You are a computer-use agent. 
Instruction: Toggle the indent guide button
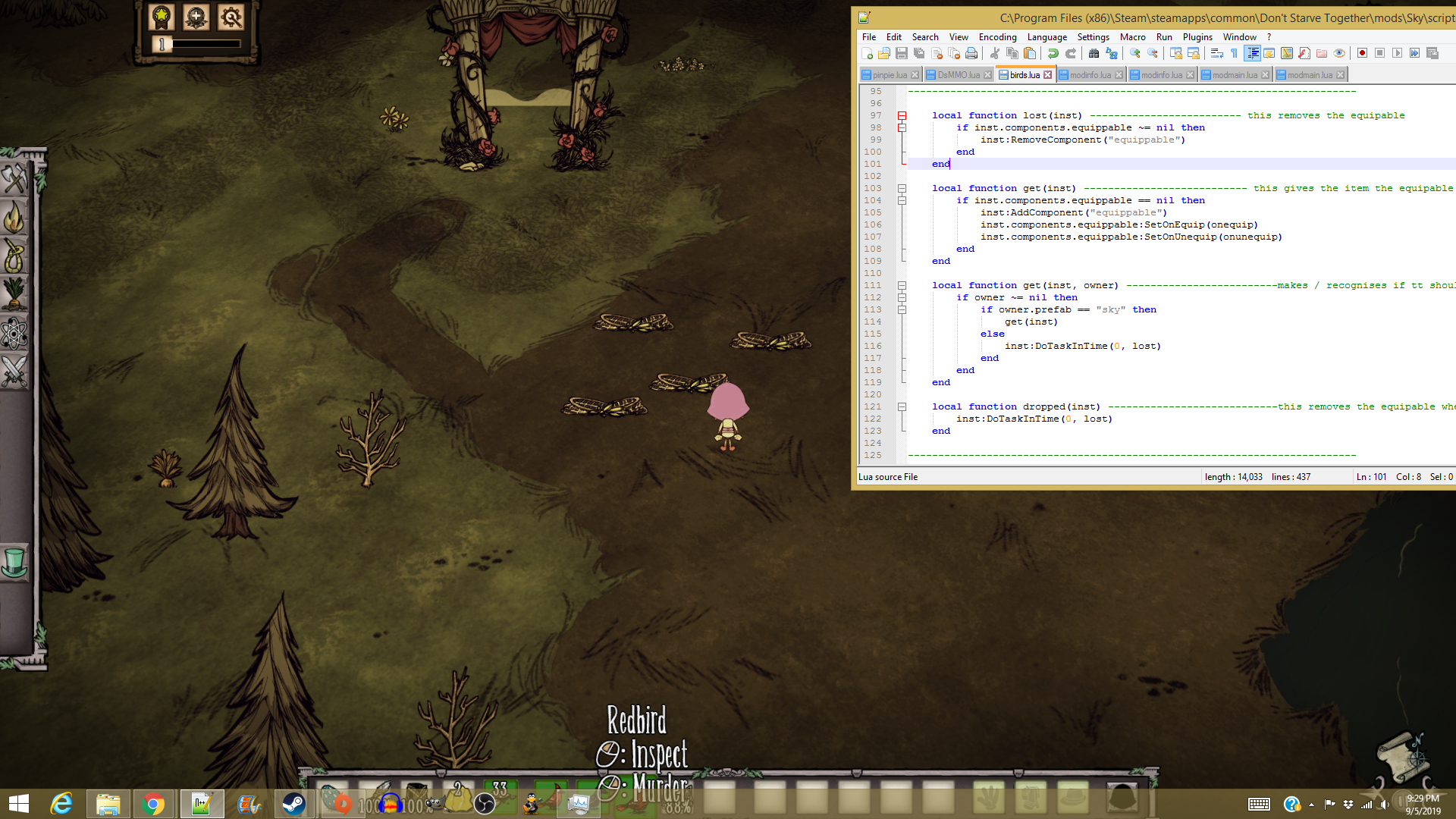click(1252, 53)
